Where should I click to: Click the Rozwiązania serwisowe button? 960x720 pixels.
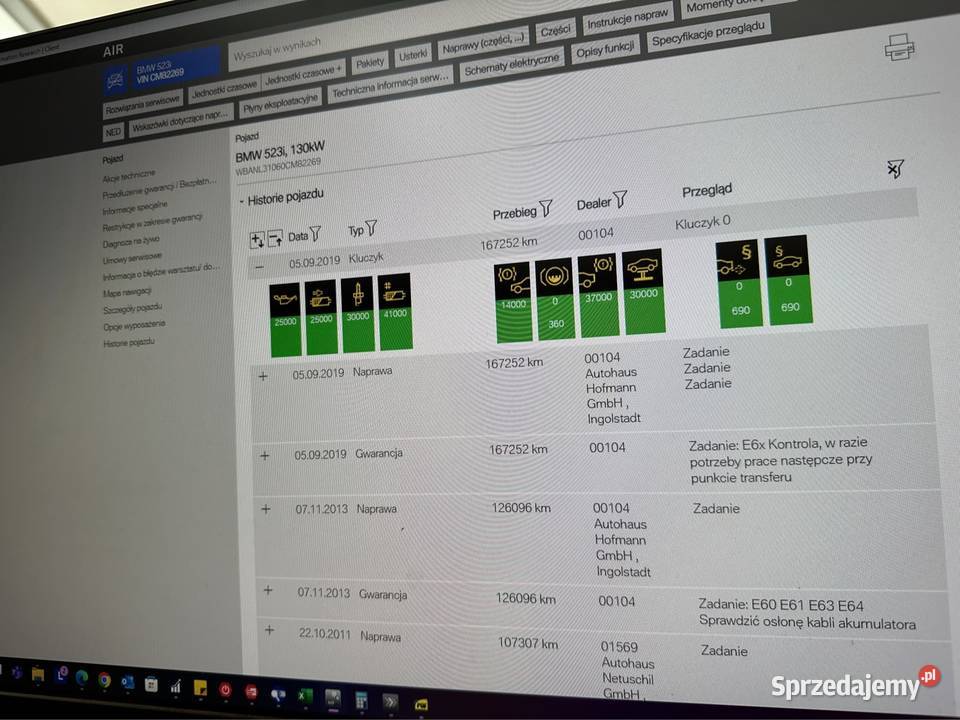[x=143, y=106]
